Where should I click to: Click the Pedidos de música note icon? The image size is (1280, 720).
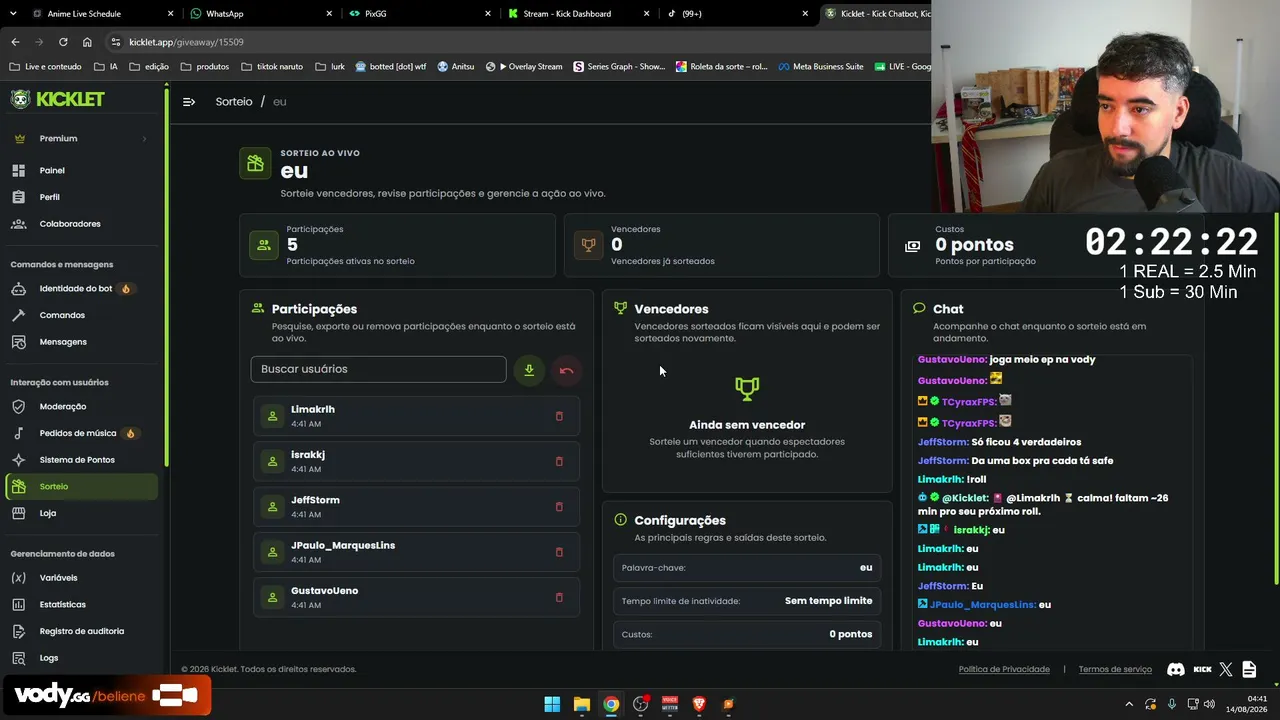click(x=18, y=434)
